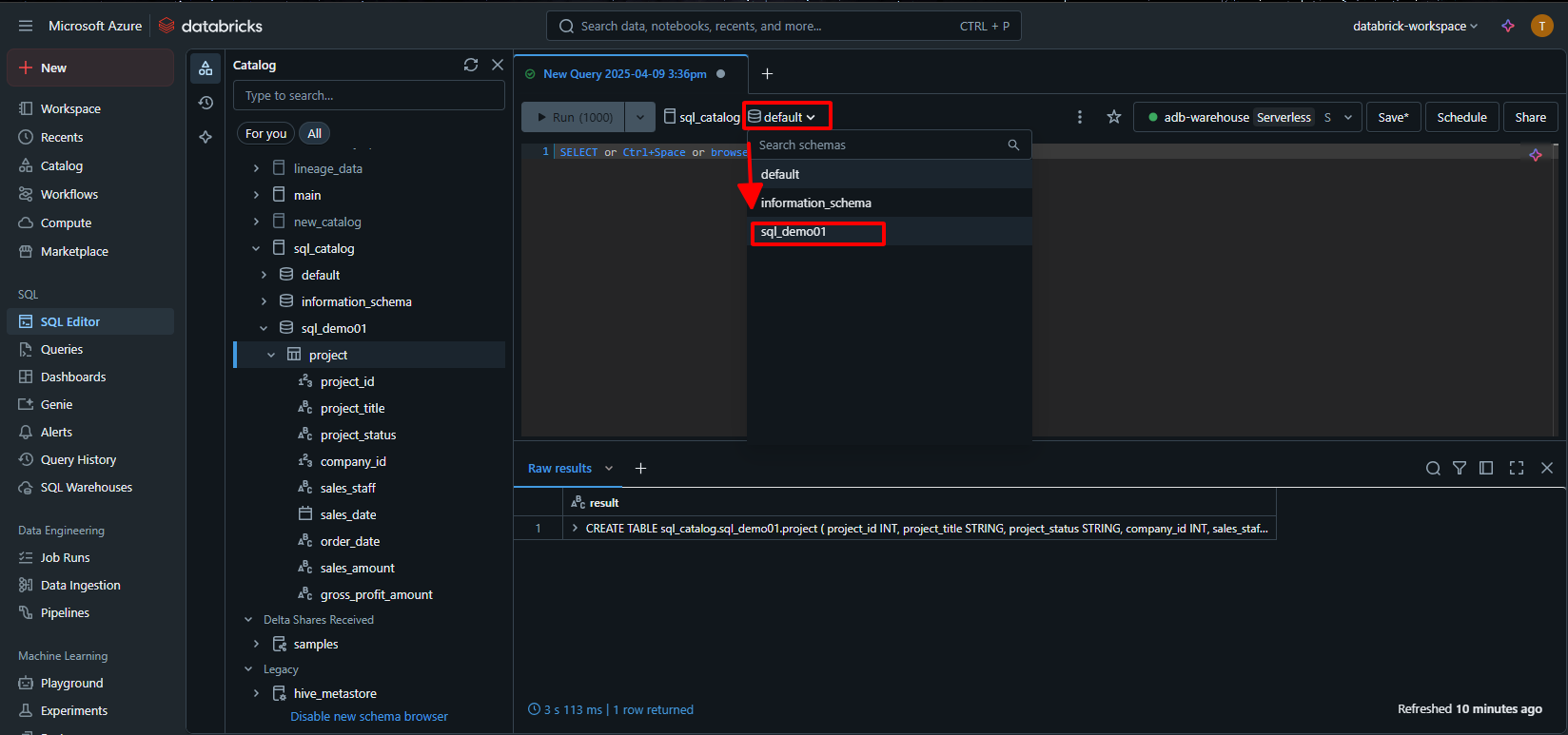Open the hamburger sidebar menu toggle
The height and width of the screenshot is (735, 1568).
pos(26,26)
